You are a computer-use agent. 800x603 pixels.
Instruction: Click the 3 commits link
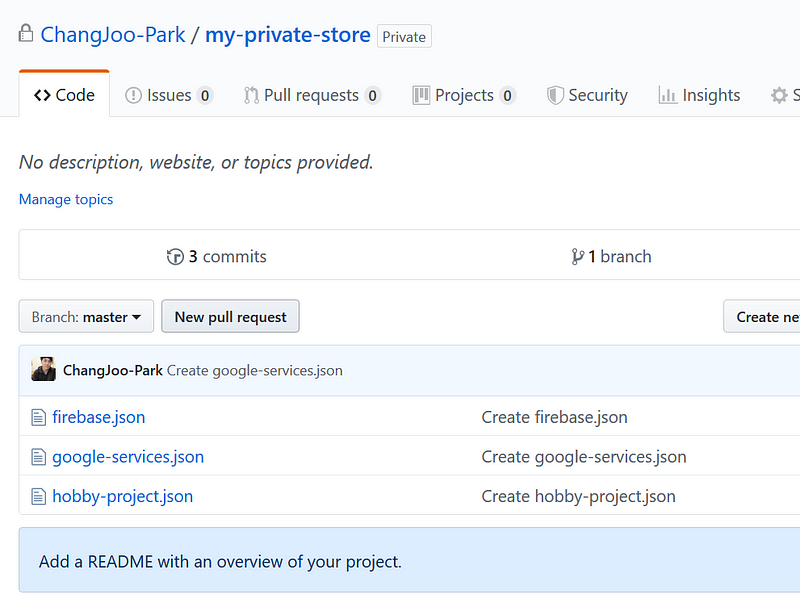point(227,256)
